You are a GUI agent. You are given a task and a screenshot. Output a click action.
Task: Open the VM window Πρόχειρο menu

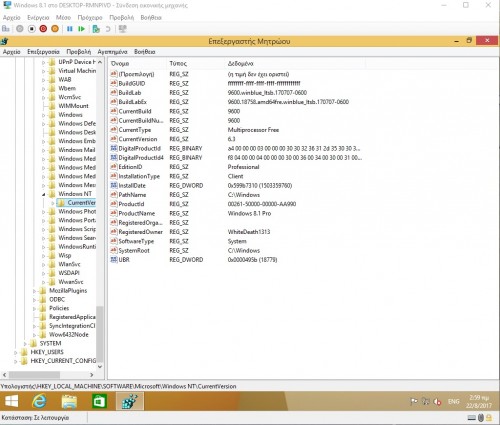pyautogui.click(x=90, y=17)
